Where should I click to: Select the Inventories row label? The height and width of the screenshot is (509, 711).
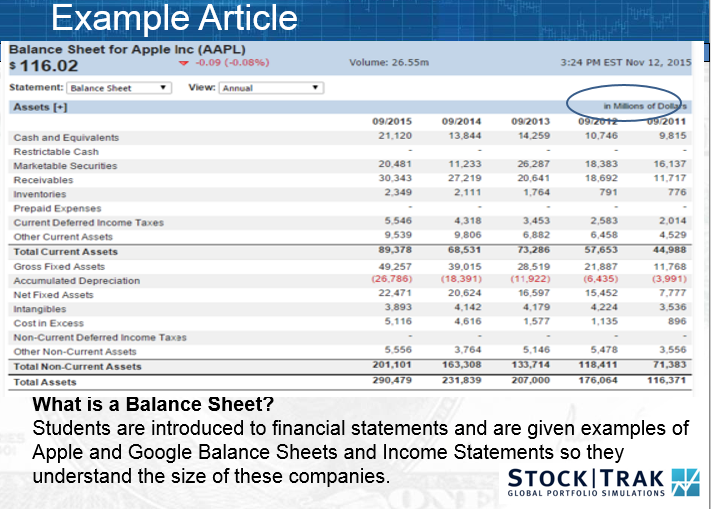point(40,194)
